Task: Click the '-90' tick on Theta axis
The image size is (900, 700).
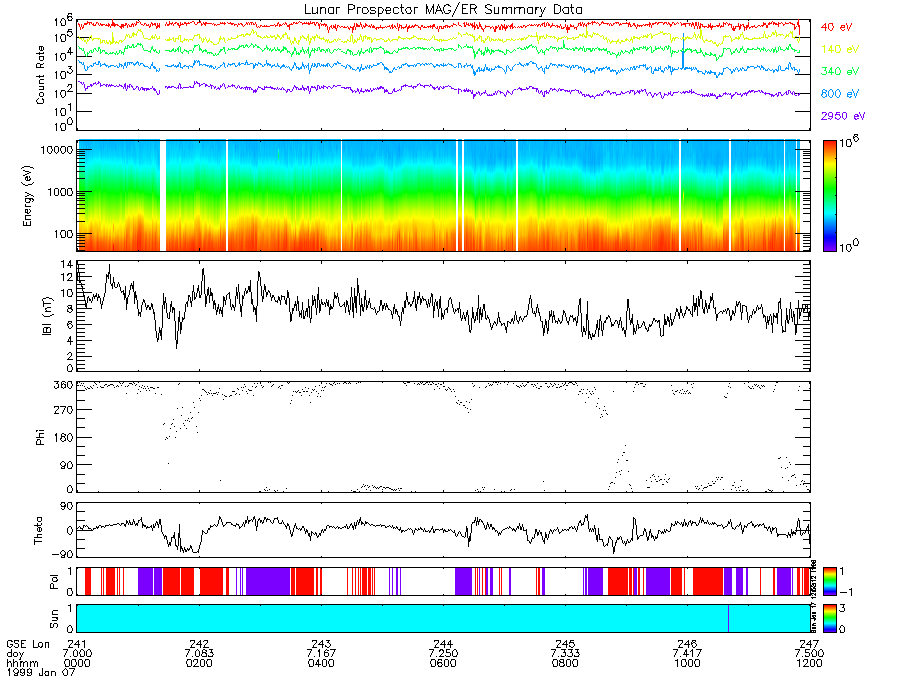Action: pyautogui.click(x=62, y=554)
